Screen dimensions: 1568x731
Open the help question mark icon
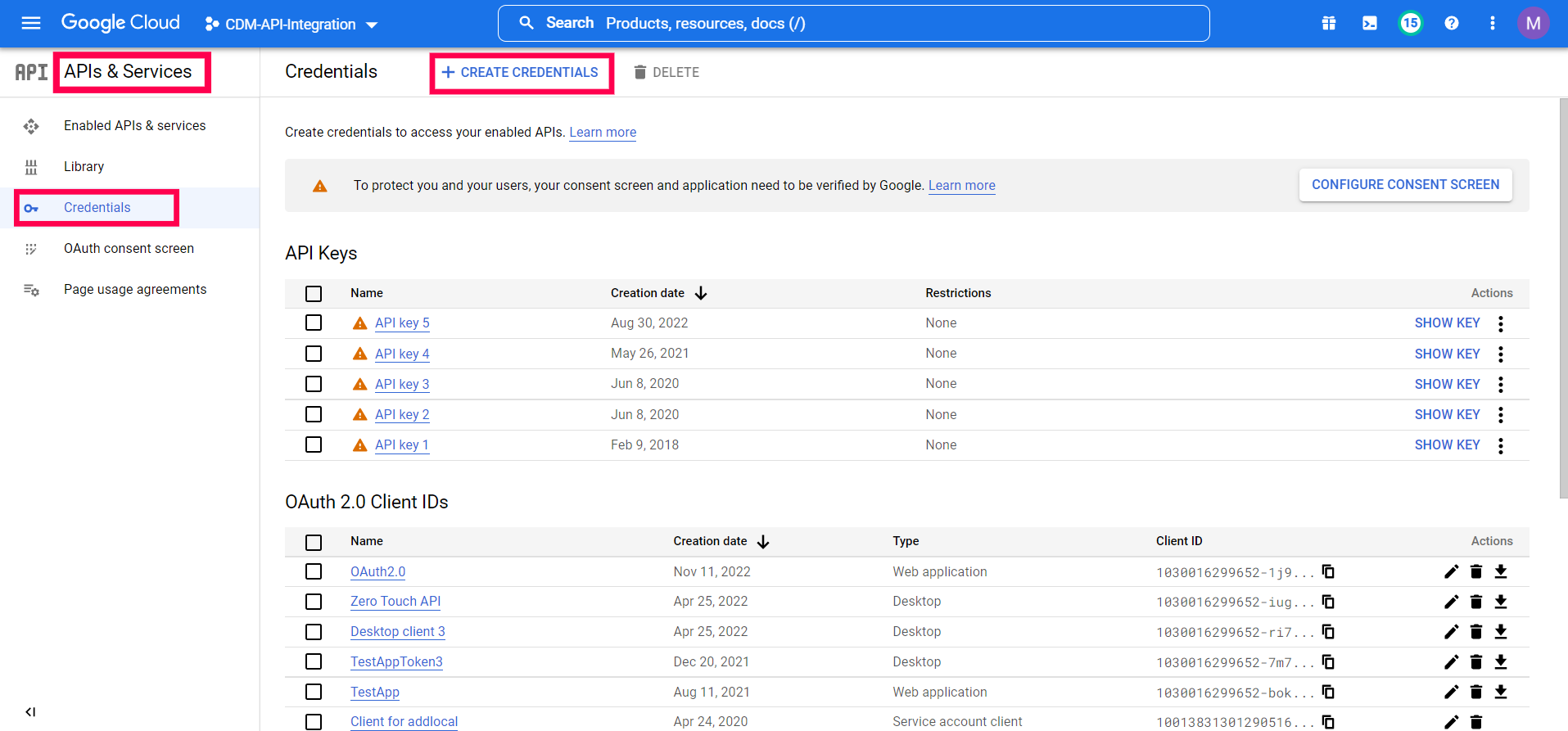[1452, 23]
